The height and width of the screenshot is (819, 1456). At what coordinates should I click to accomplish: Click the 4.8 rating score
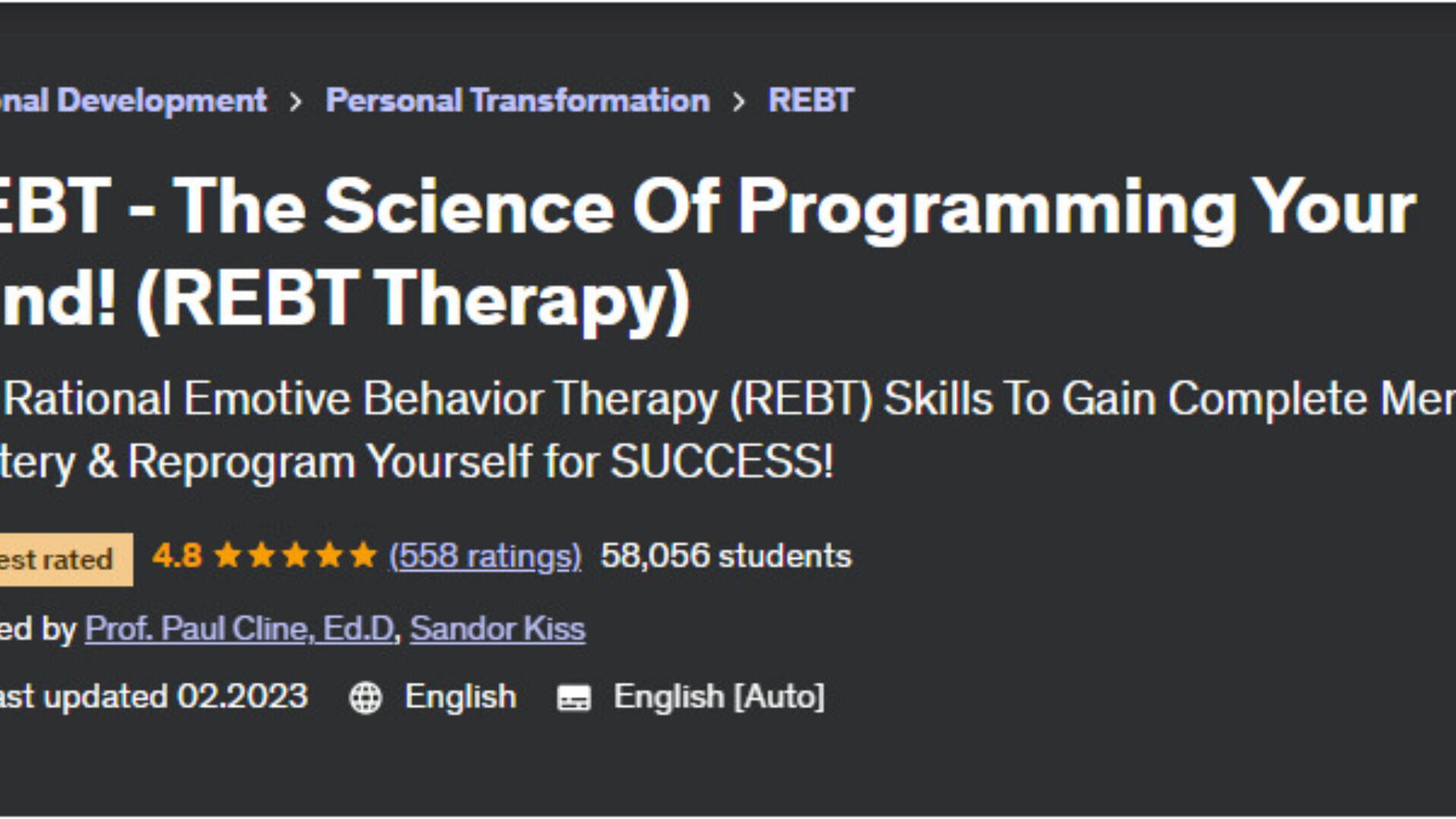(x=177, y=556)
